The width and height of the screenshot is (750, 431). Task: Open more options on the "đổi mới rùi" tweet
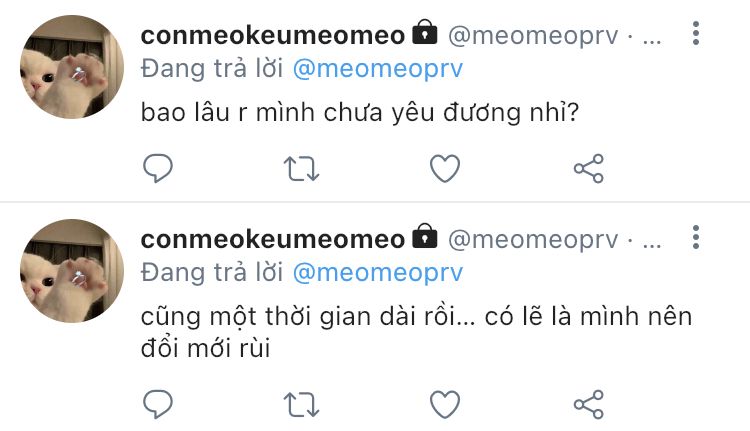696,237
